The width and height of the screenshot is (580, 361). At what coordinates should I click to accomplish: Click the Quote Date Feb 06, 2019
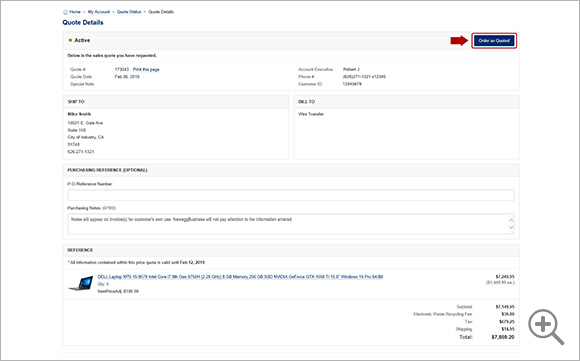(x=127, y=77)
